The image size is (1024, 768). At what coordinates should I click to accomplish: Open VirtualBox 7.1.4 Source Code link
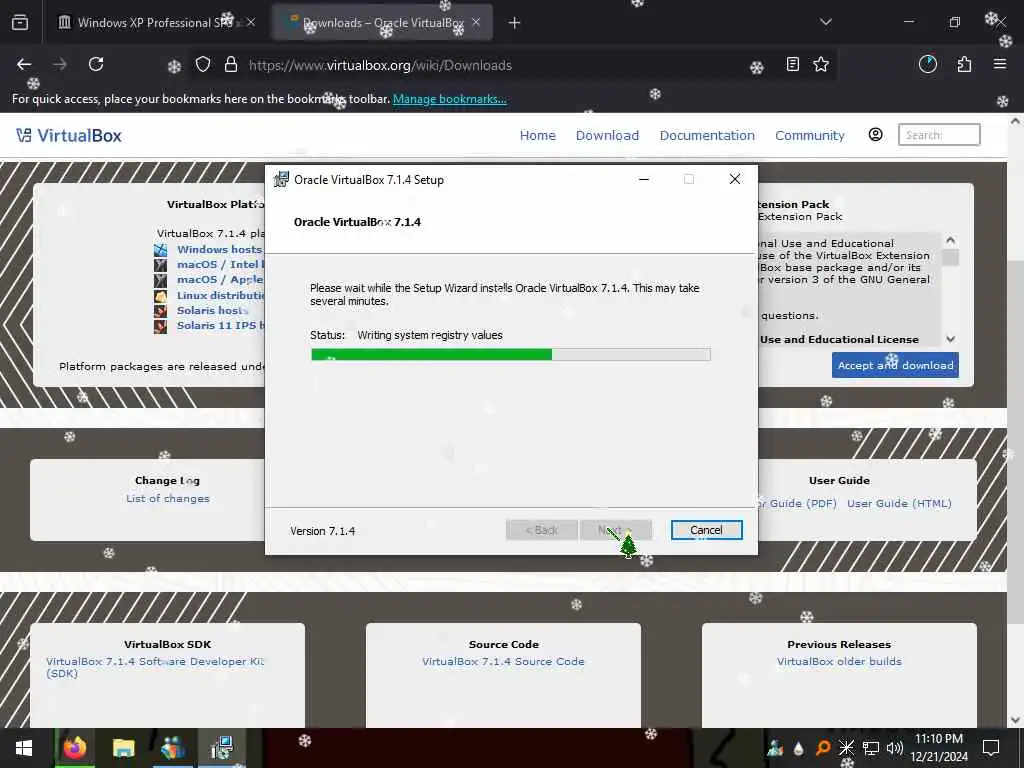(503, 662)
